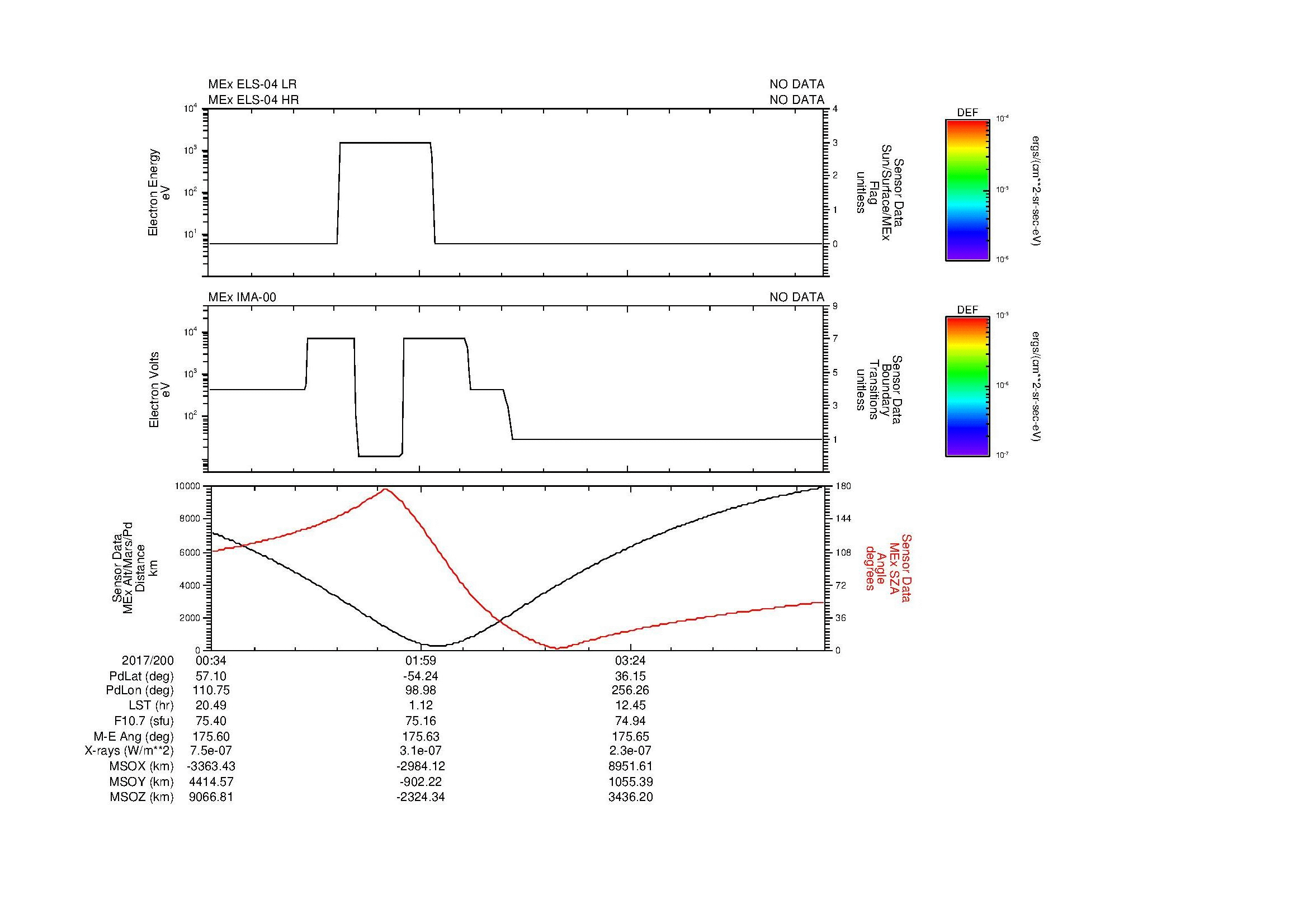This screenshot has height=924, width=1308.
Task: Click the 00:34 time axis label
Action: (x=211, y=660)
